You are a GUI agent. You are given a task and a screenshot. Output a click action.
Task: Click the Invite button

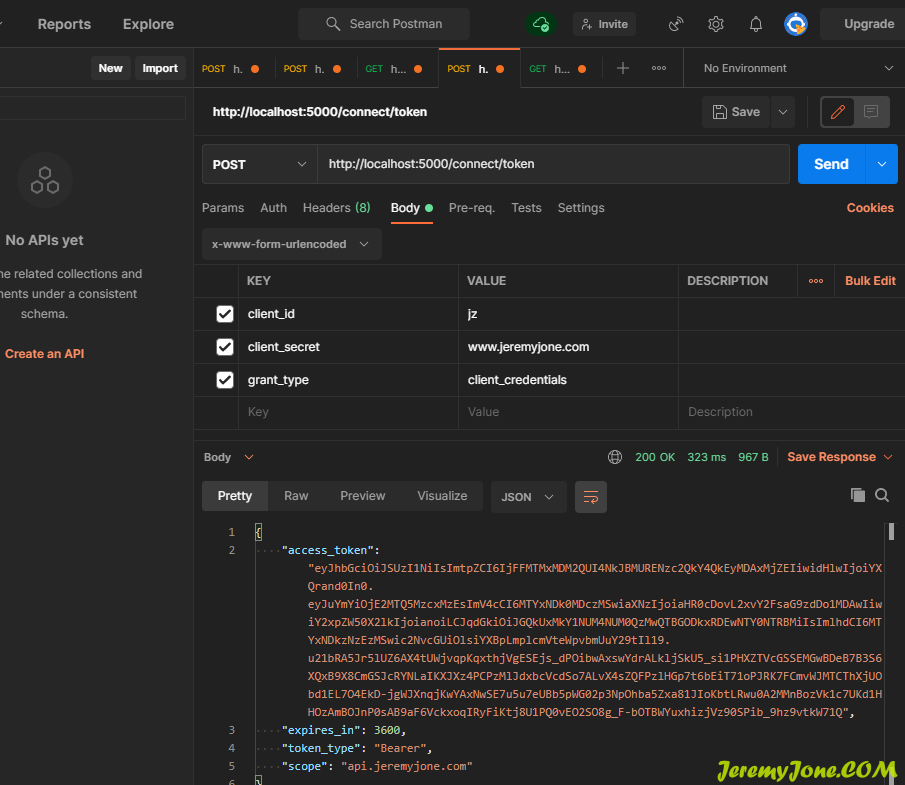(604, 24)
